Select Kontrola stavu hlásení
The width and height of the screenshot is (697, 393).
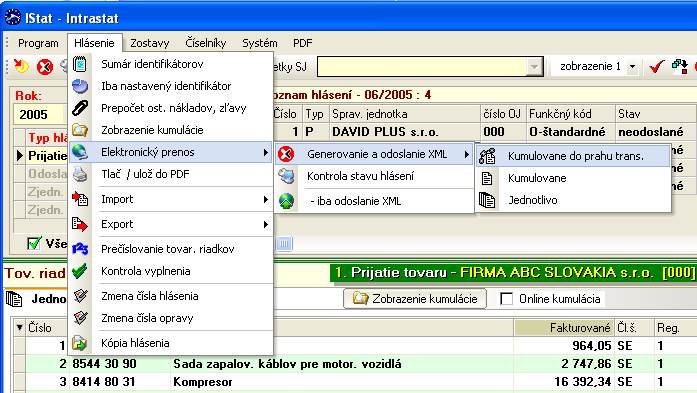pos(374,176)
